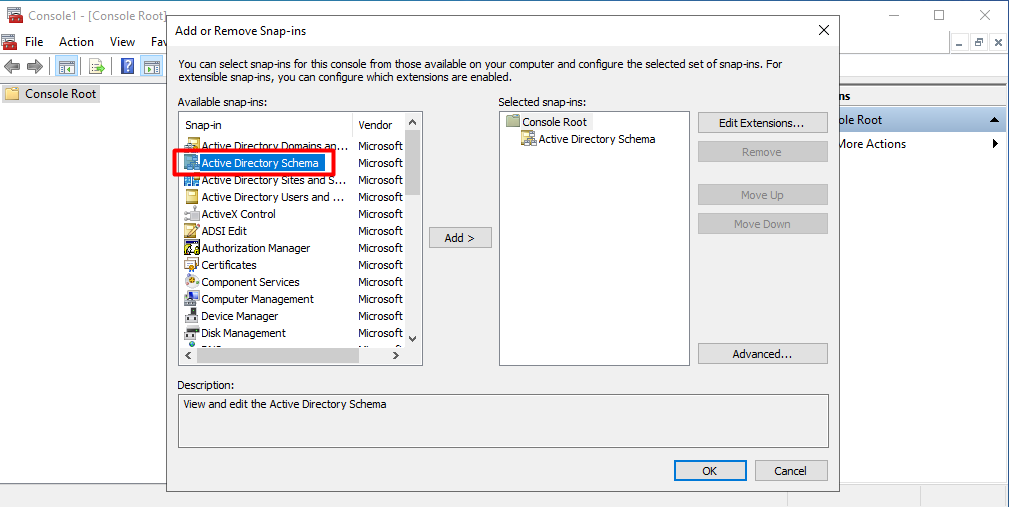Select Device Manager text in available list
The height and width of the screenshot is (507, 1009).
pyautogui.click(x=239, y=316)
